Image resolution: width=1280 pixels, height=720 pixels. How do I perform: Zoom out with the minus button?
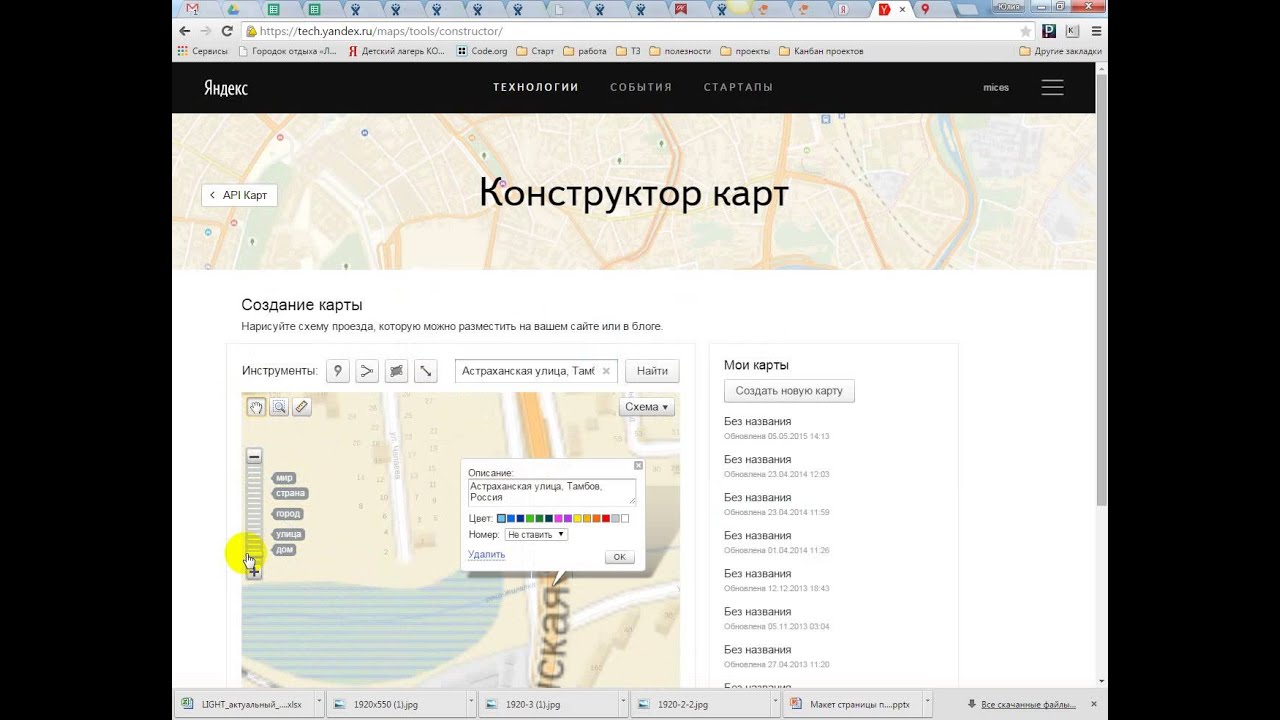pyautogui.click(x=254, y=456)
